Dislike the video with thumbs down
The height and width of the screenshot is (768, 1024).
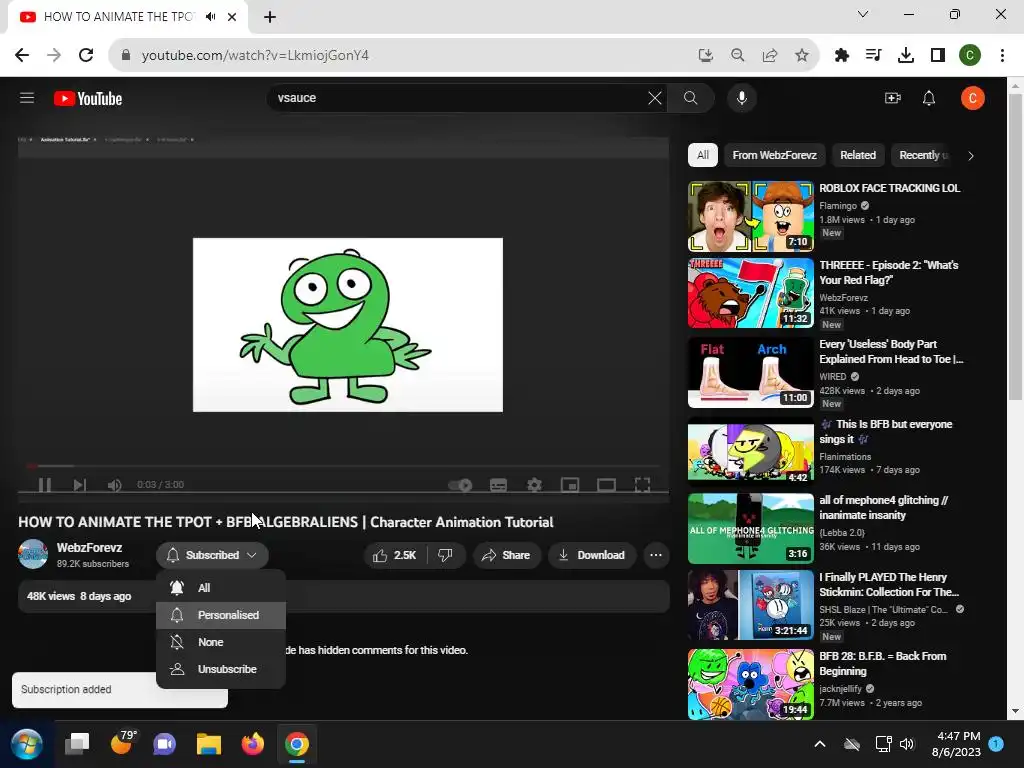[x=445, y=555]
